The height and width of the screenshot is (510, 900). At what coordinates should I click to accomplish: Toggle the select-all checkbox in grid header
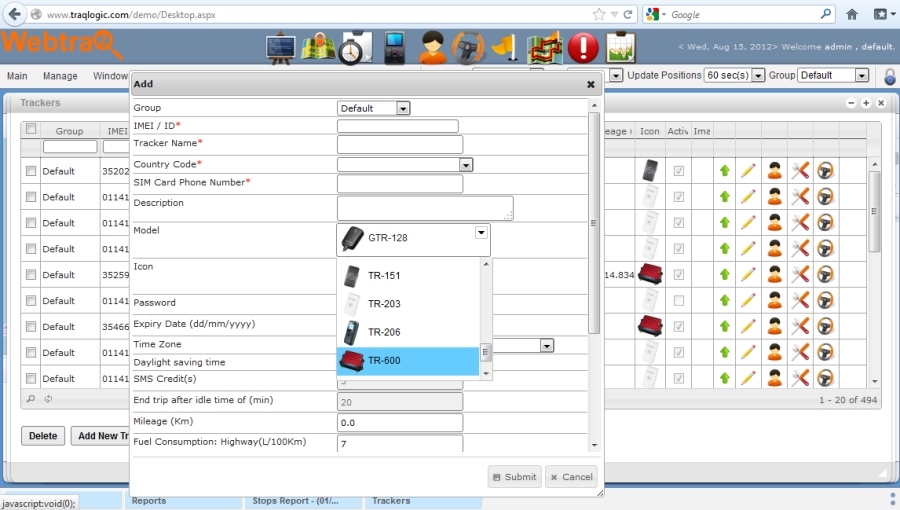pos(31,129)
